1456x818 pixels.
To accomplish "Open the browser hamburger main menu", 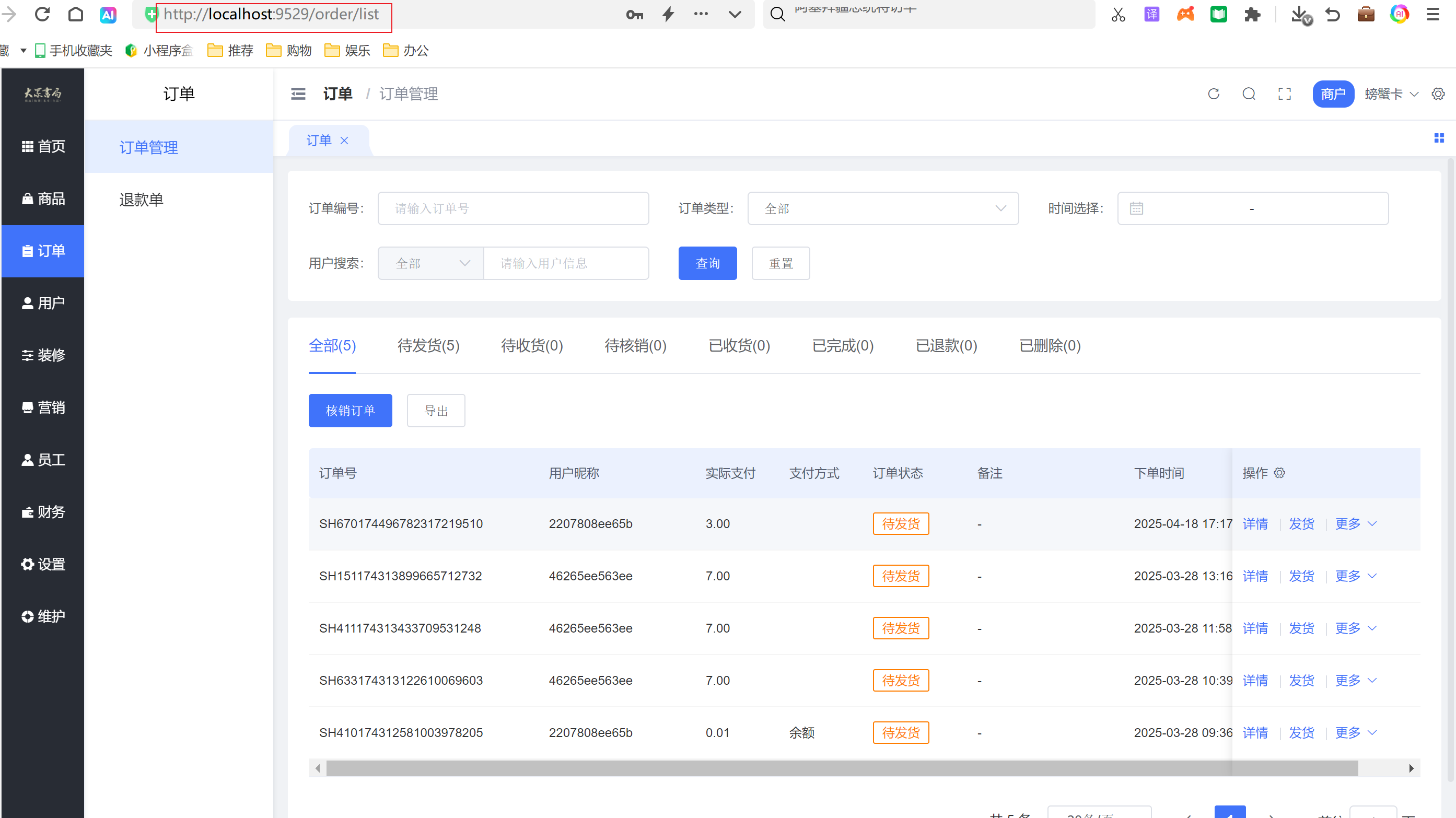I will [1432, 14].
